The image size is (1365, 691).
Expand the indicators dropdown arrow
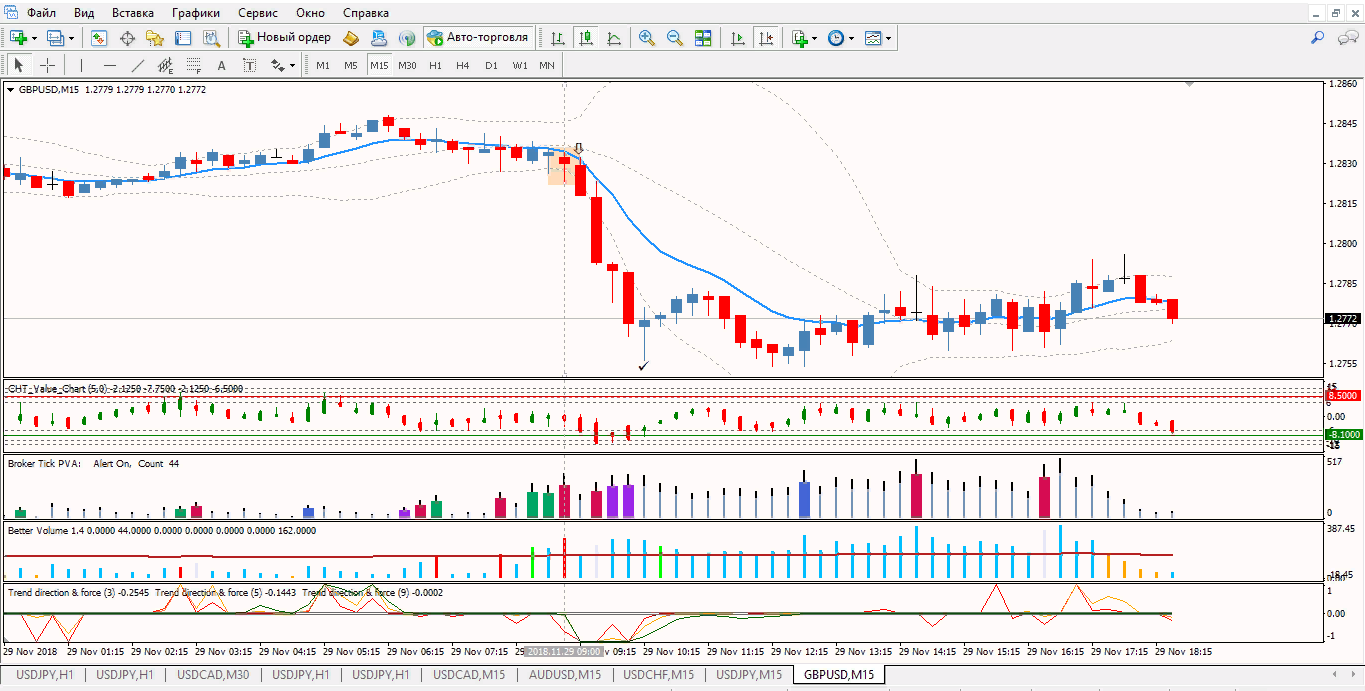[x=814, y=38]
